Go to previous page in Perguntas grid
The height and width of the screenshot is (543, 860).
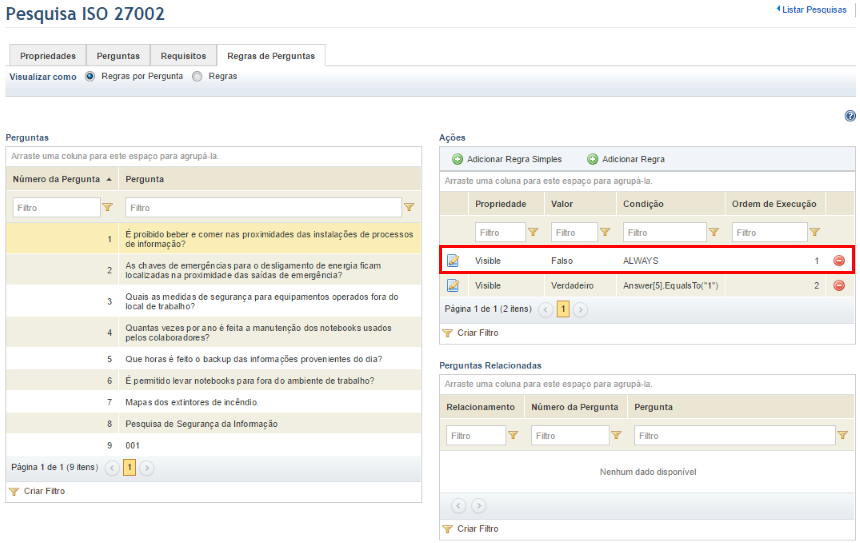112,468
